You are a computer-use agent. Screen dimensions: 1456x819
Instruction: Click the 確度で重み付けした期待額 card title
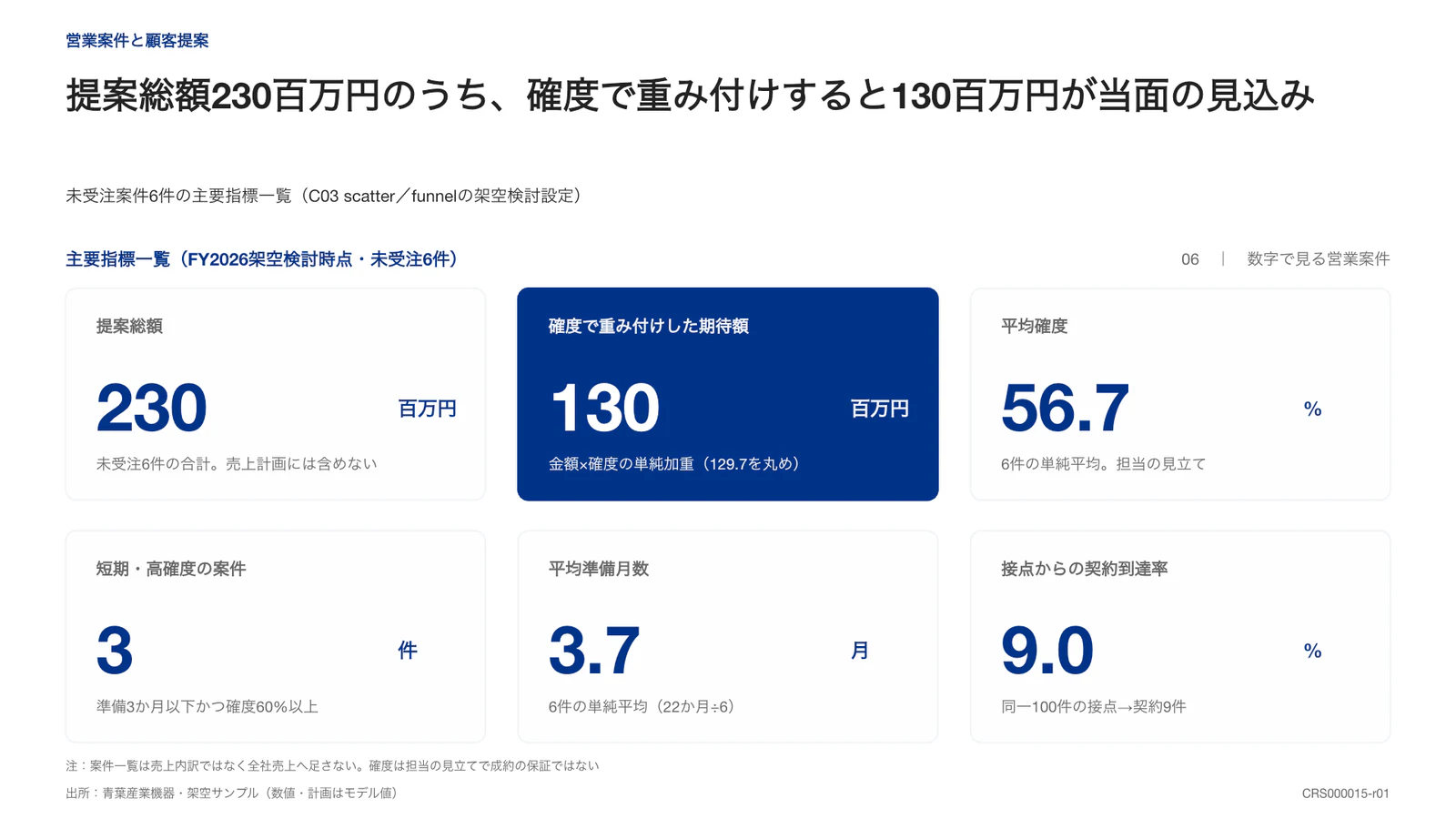coord(648,326)
